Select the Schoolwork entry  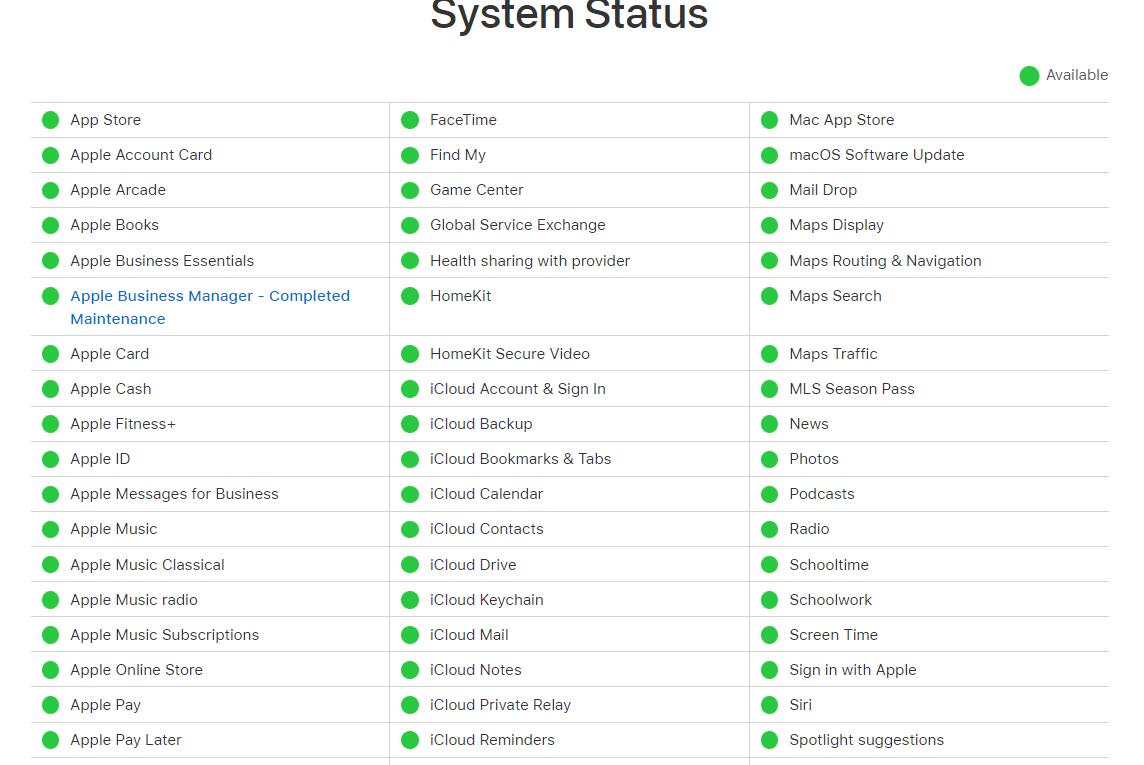click(830, 599)
